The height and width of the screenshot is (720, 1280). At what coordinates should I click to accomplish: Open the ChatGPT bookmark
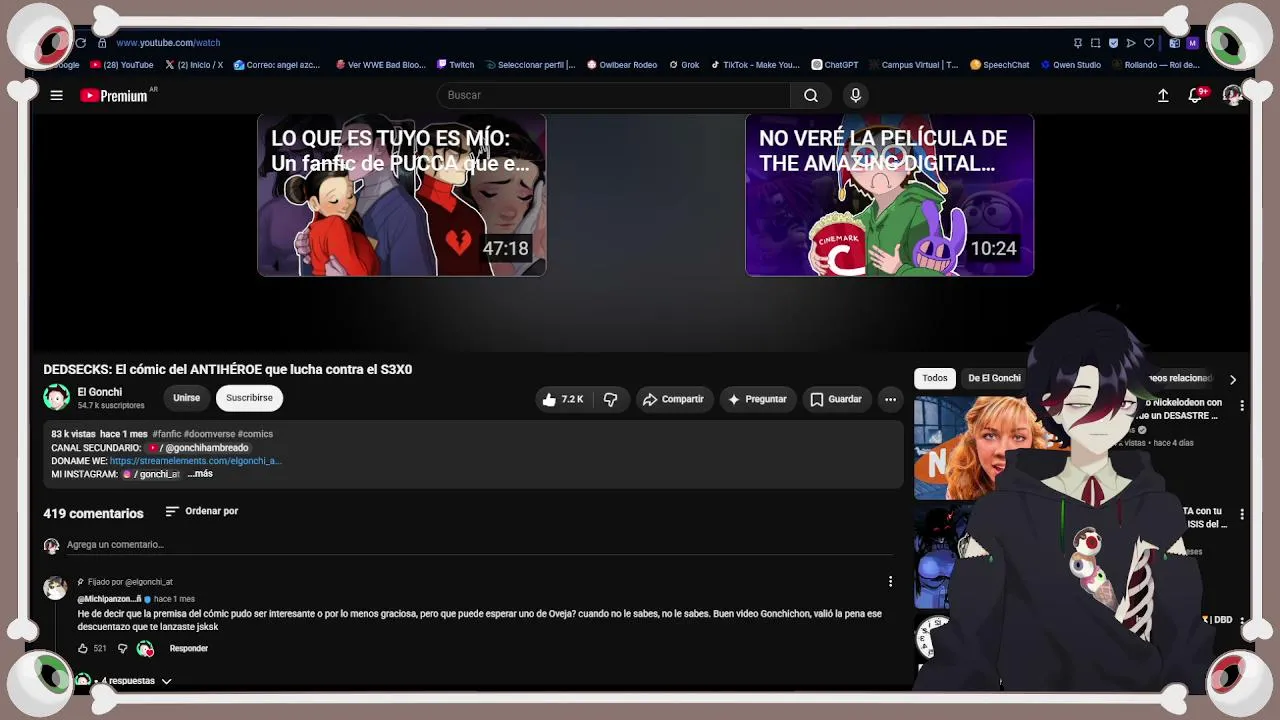pos(835,65)
